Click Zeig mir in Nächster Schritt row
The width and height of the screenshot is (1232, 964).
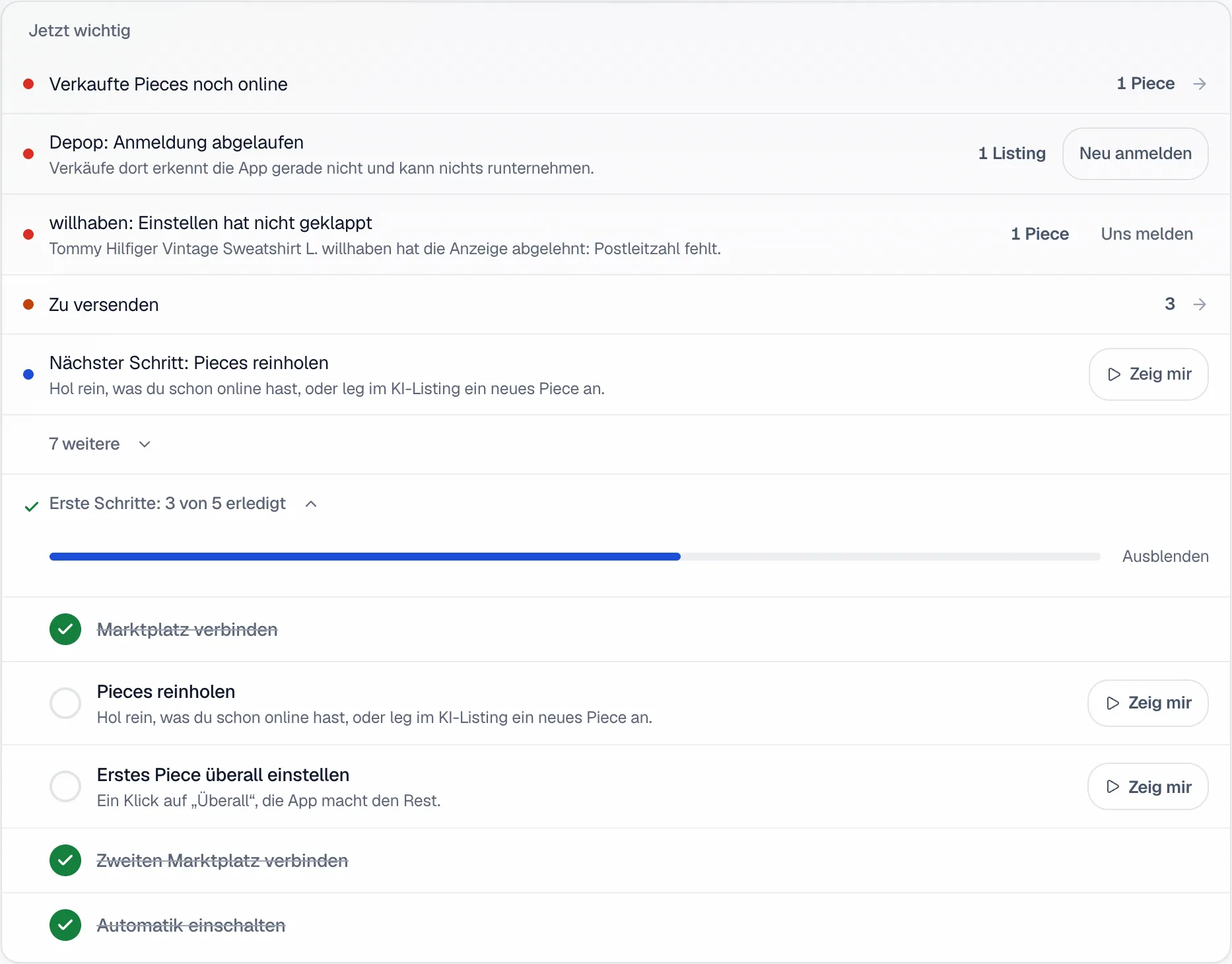pyautogui.click(x=1149, y=374)
